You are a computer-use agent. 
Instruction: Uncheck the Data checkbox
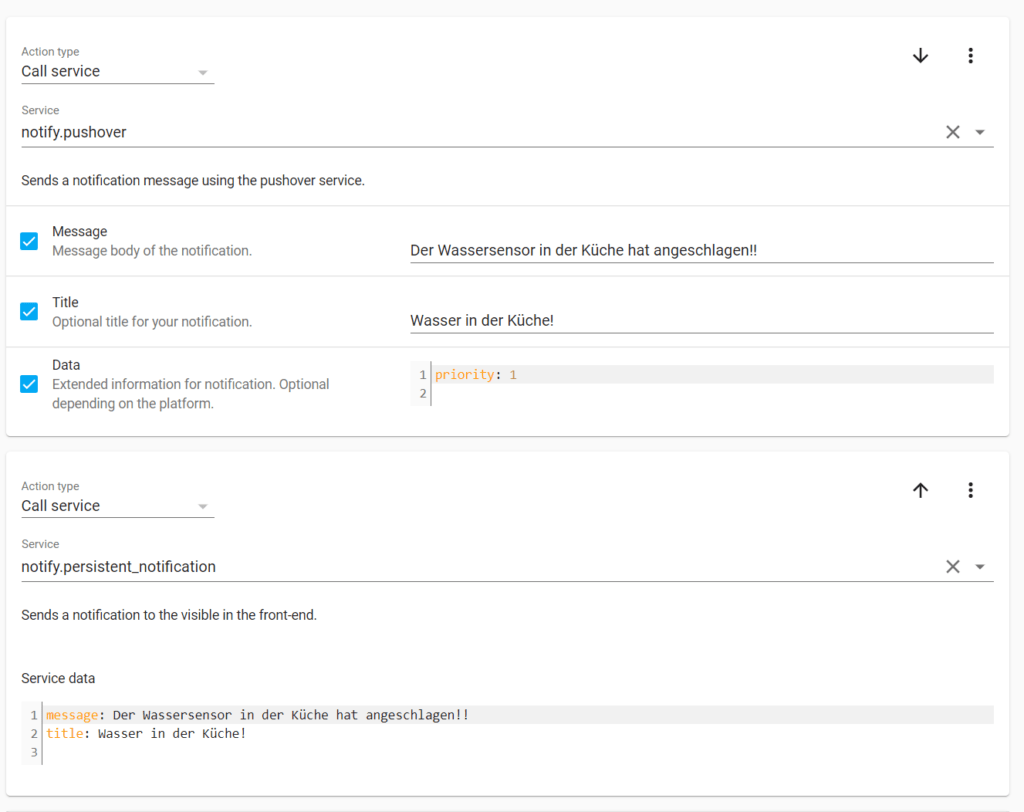pyautogui.click(x=29, y=383)
